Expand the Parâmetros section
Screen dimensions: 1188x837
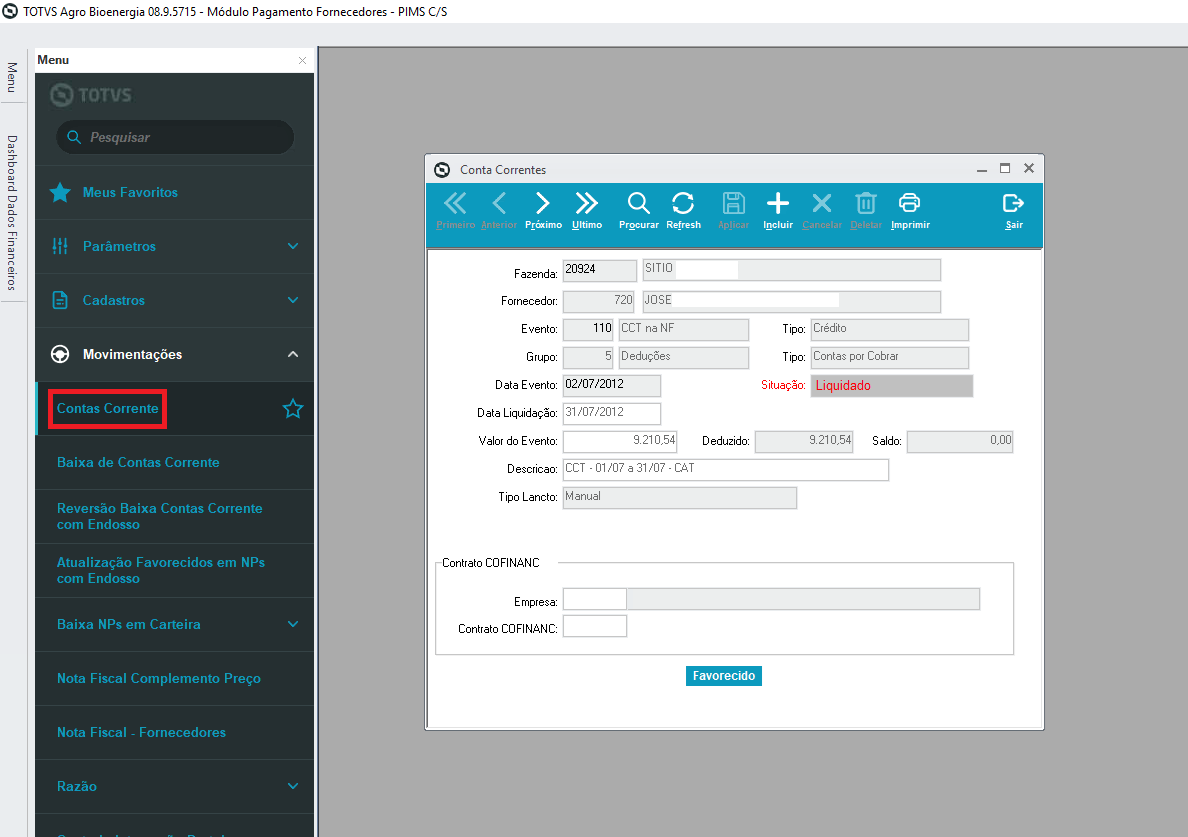pyautogui.click(x=293, y=246)
